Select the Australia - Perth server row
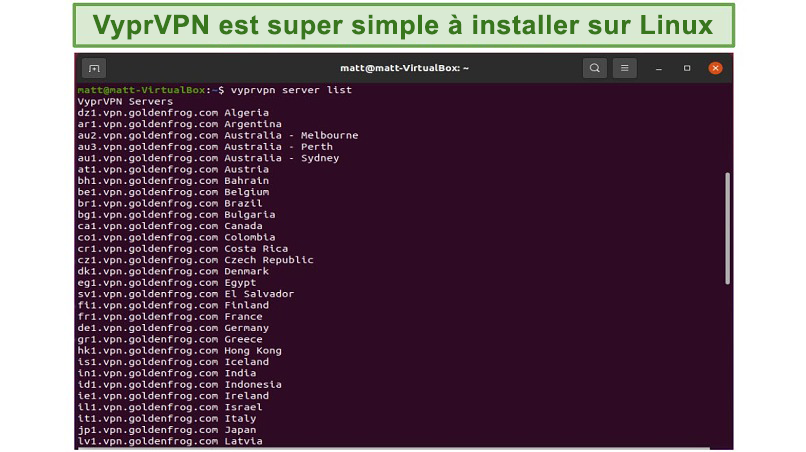Image resolution: width=806 pixels, height=452 pixels. [x=205, y=147]
